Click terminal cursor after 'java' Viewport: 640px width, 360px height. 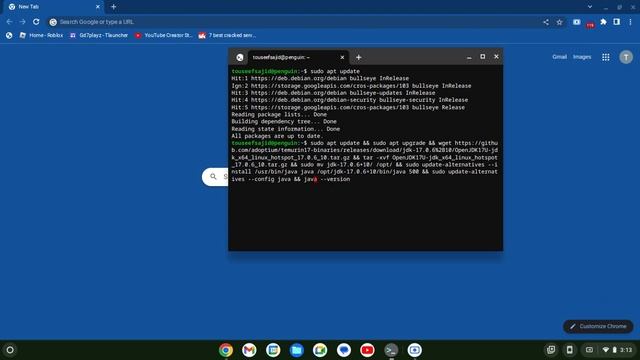(x=316, y=179)
